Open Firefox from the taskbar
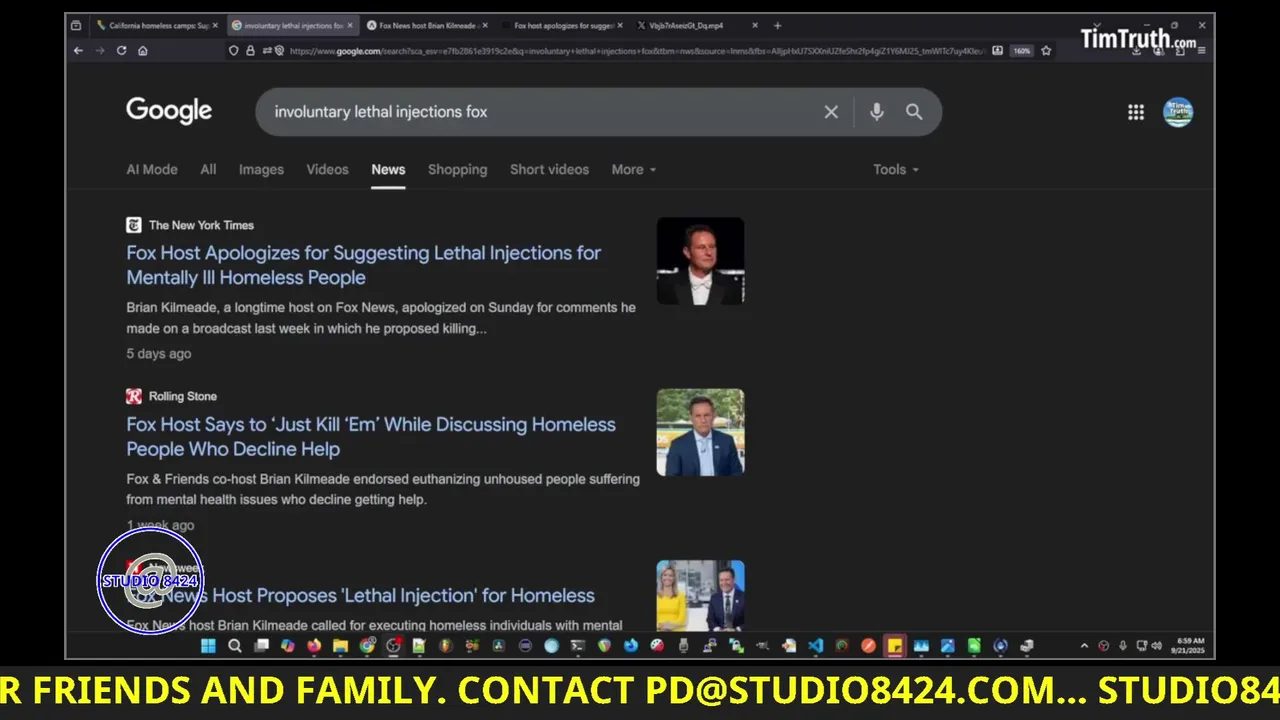 314,646
